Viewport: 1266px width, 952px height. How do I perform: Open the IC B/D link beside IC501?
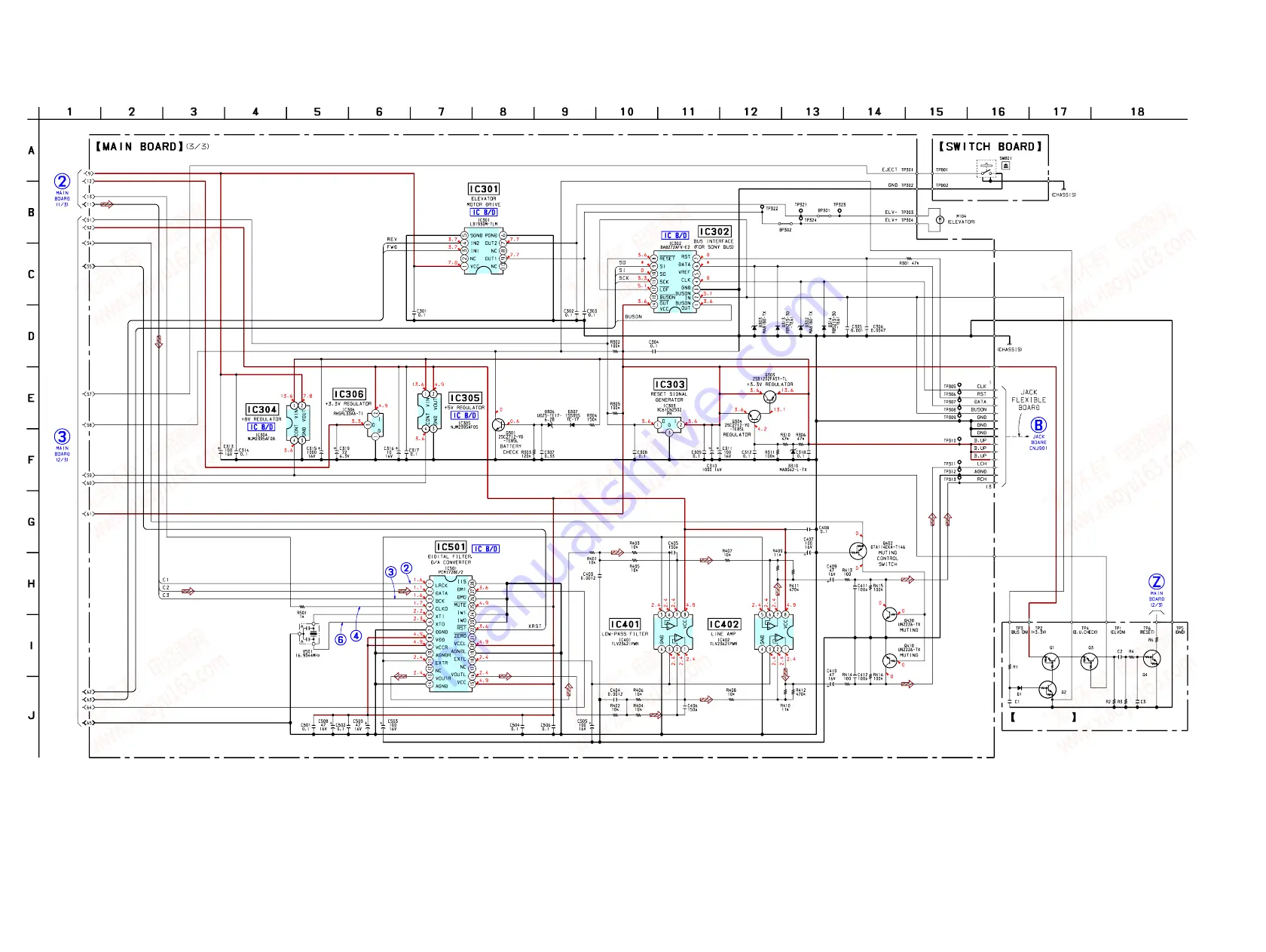coord(486,549)
